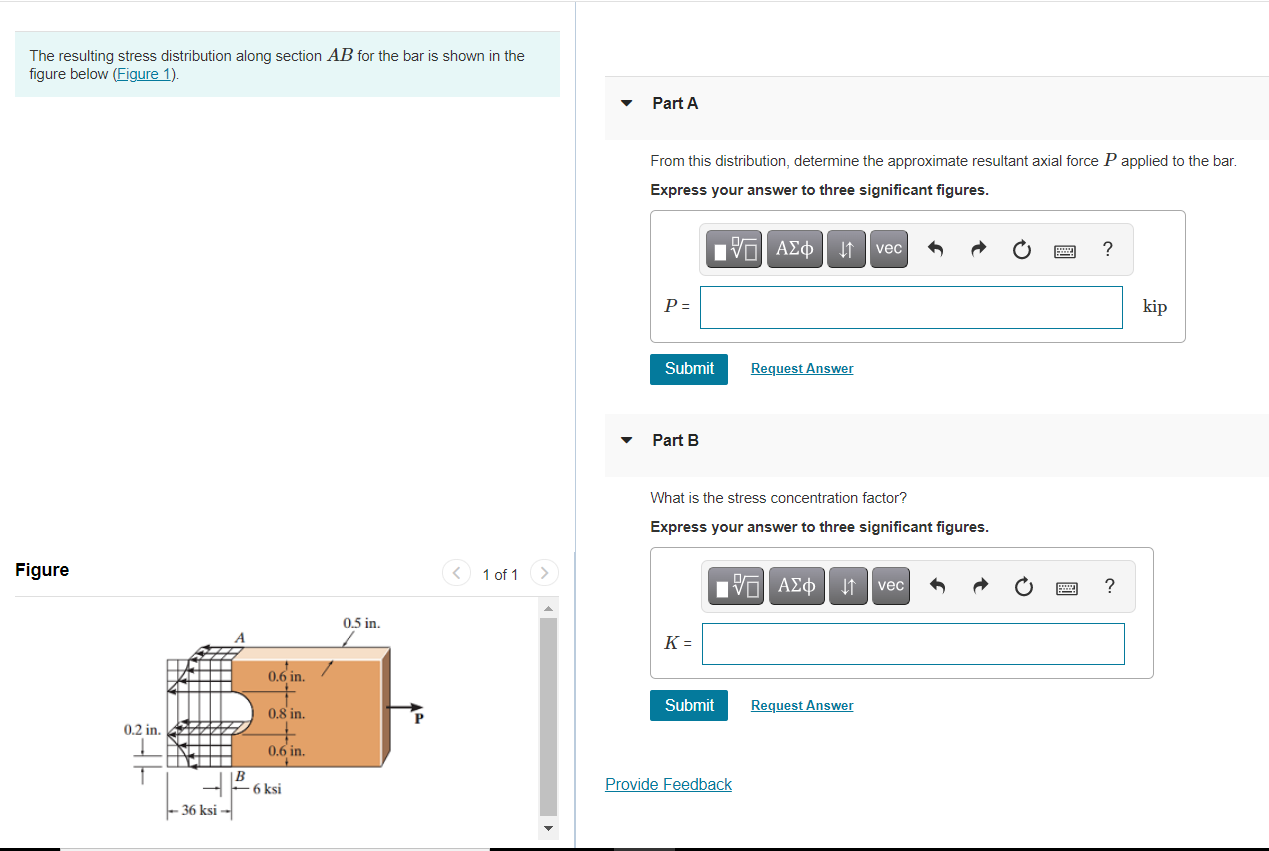Redo last entry in Part B
This screenshot has height=851, width=1269.
980,587
